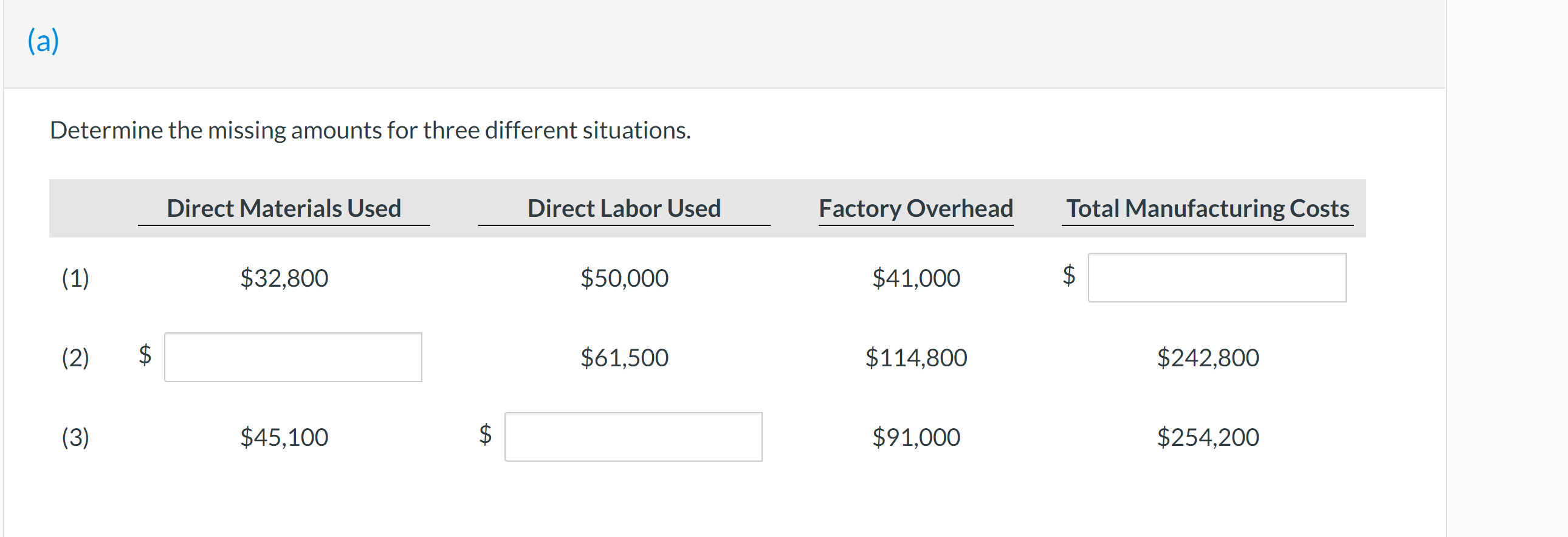Click the Direct Materials Used input for row 2
The height and width of the screenshot is (537, 1568).
292,358
